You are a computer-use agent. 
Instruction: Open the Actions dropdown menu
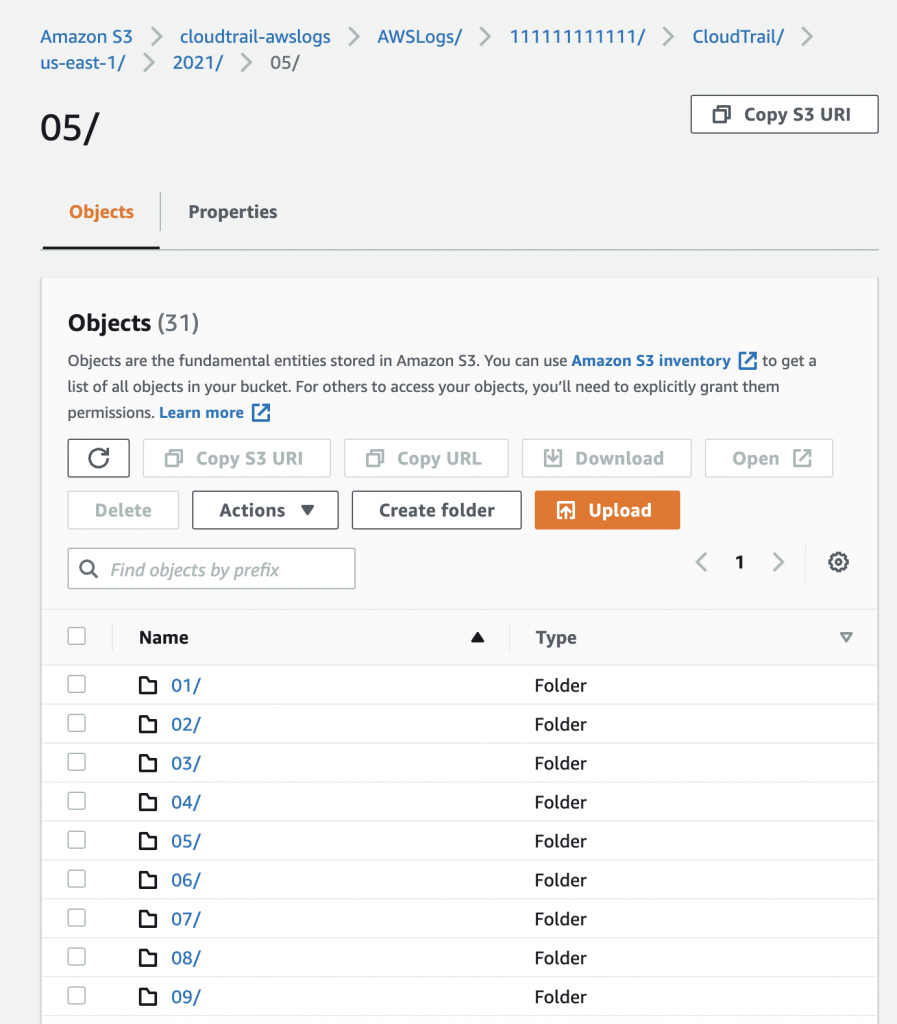tap(264, 510)
